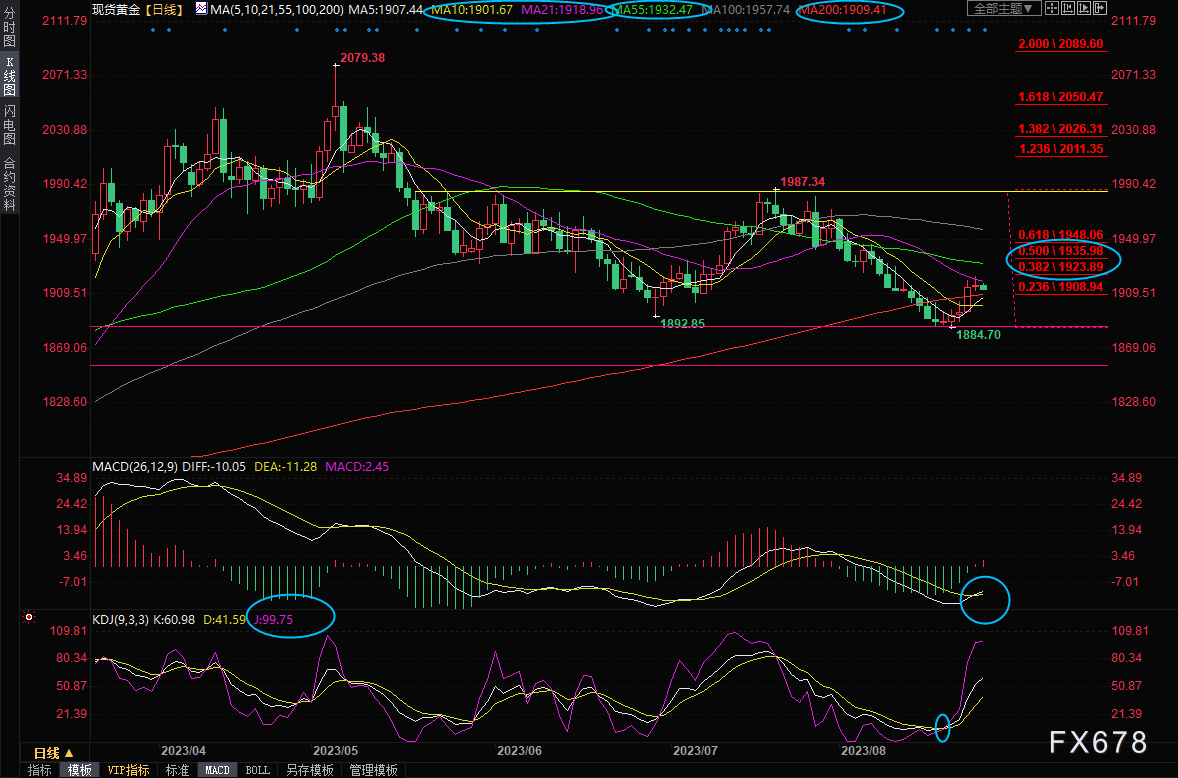Select the 指标 bottom tab
This screenshot has height=778, width=1178.
(40, 770)
